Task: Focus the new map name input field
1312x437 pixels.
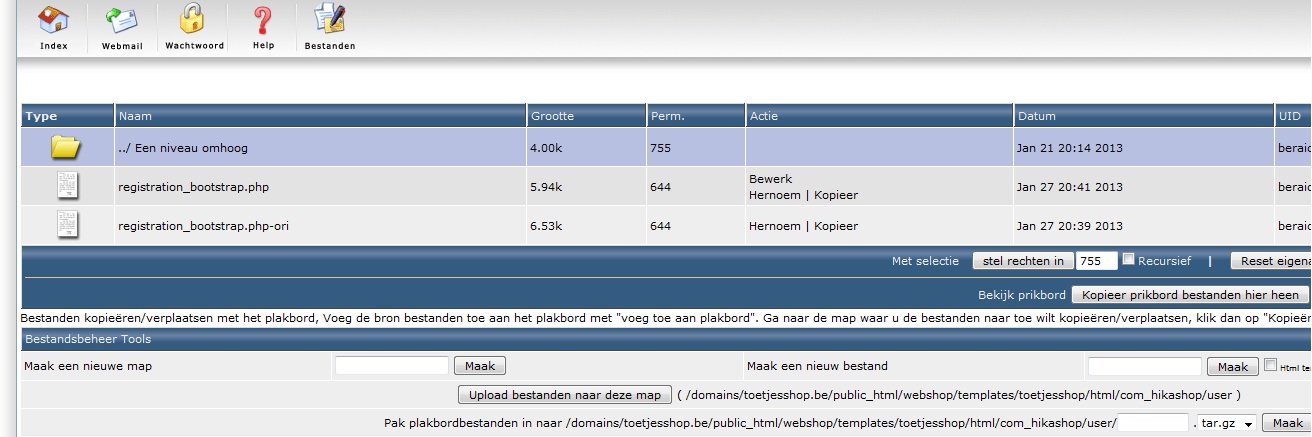Action: [392, 366]
